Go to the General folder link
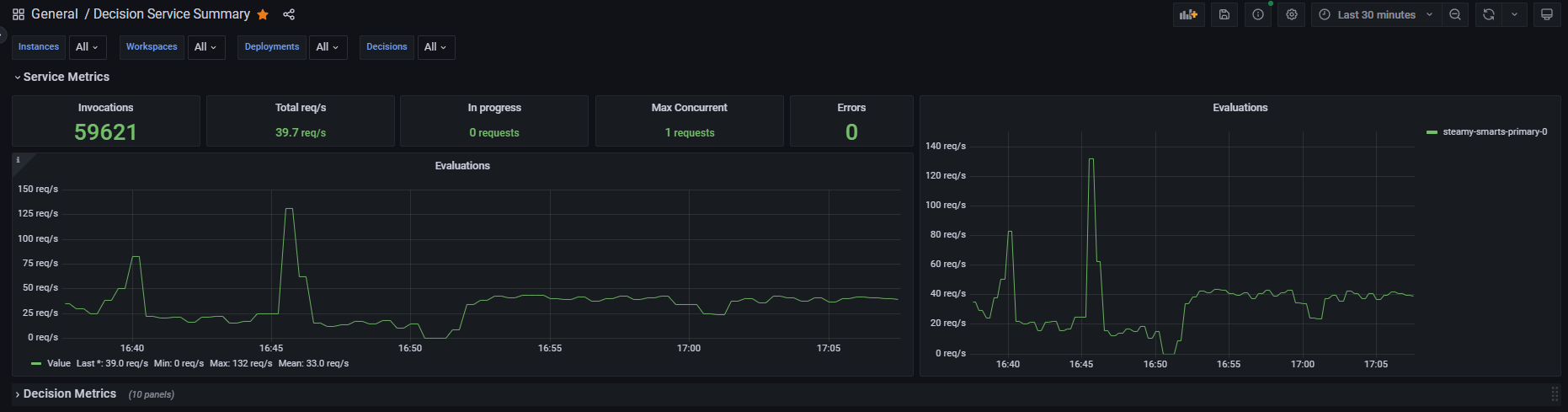Viewport: 1568px width, 412px height. pyautogui.click(x=55, y=14)
